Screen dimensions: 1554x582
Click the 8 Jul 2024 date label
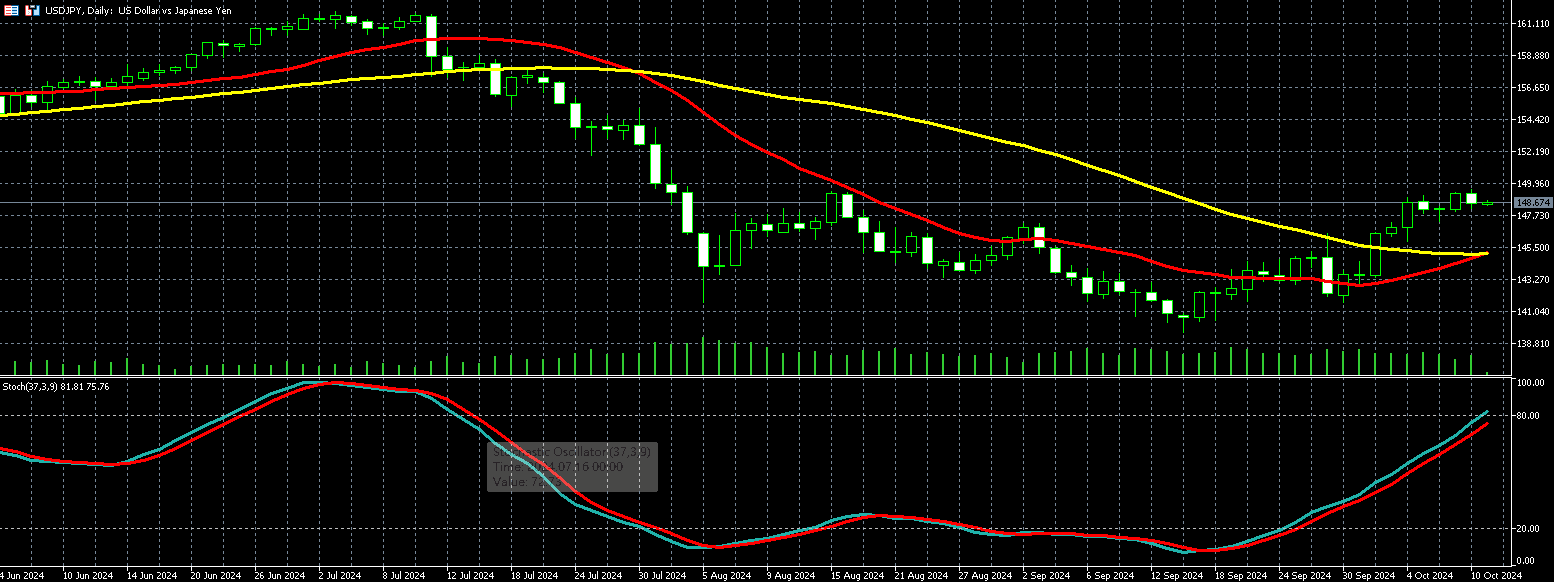pyautogui.click(x=402, y=576)
